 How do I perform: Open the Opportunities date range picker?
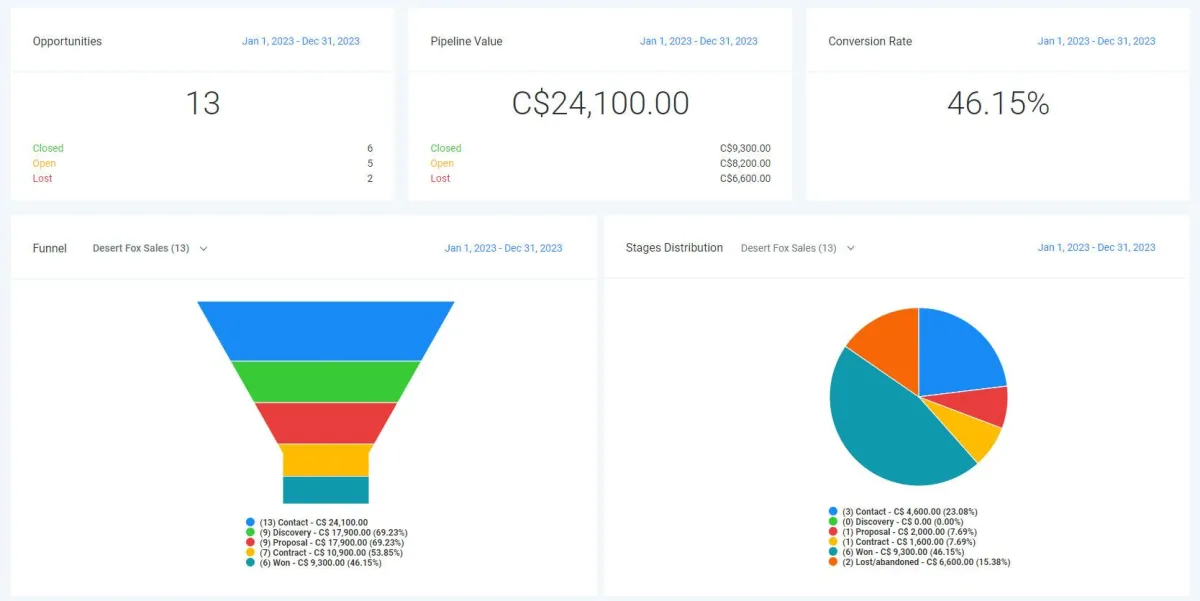(x=301, y=41)
